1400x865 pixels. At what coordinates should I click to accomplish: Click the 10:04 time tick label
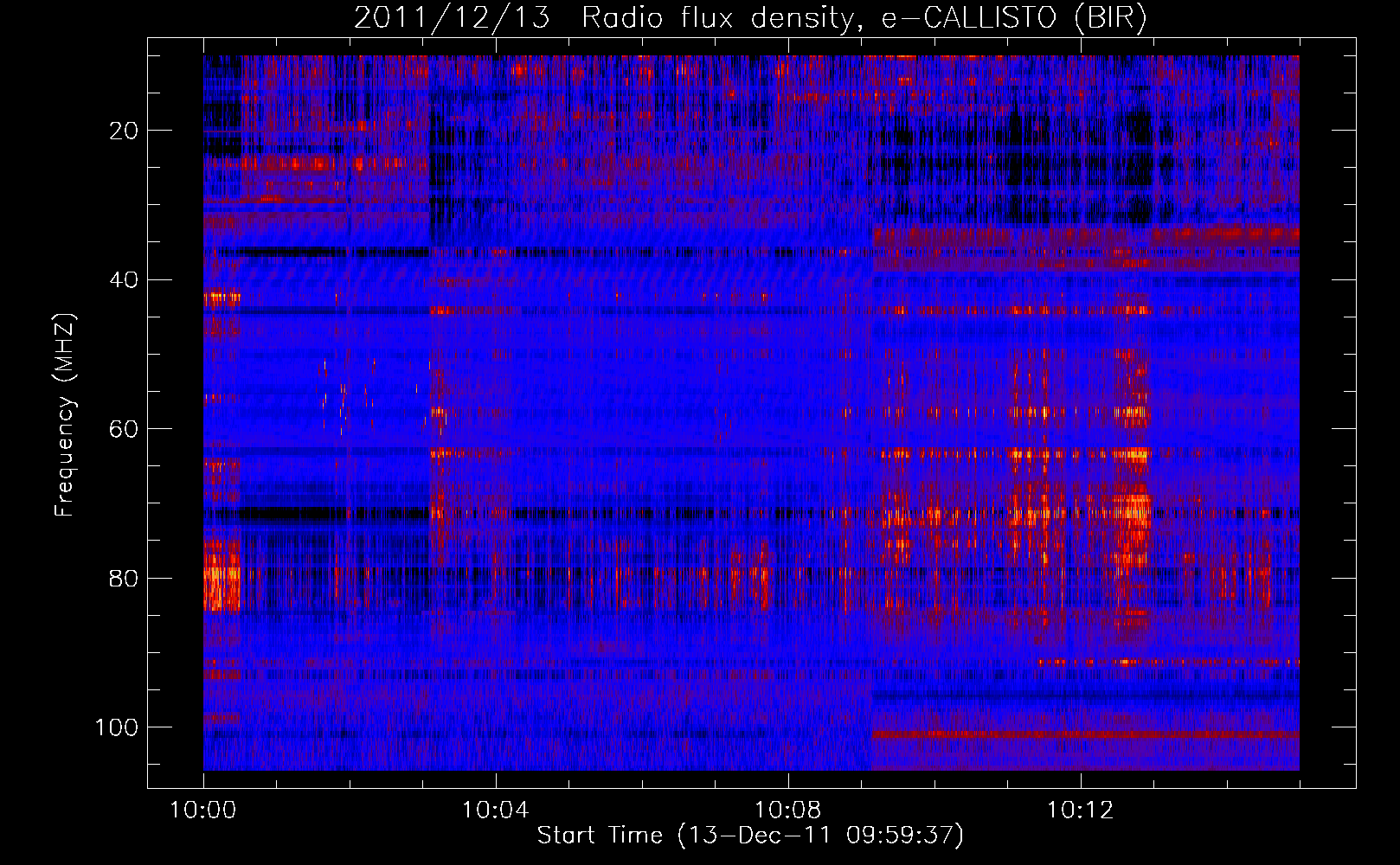[x=495, y=811]
